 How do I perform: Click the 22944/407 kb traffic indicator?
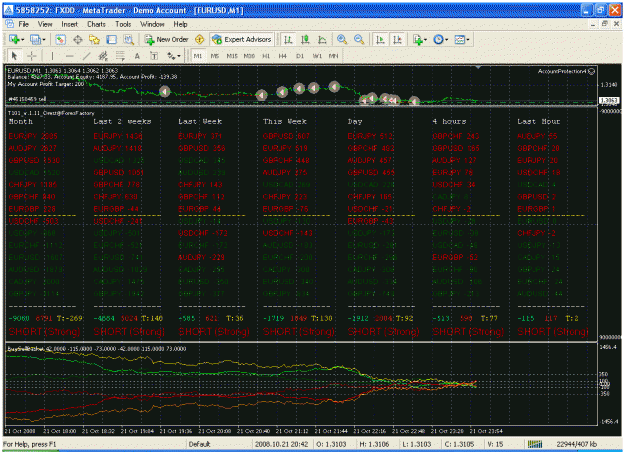pos(576,444)
